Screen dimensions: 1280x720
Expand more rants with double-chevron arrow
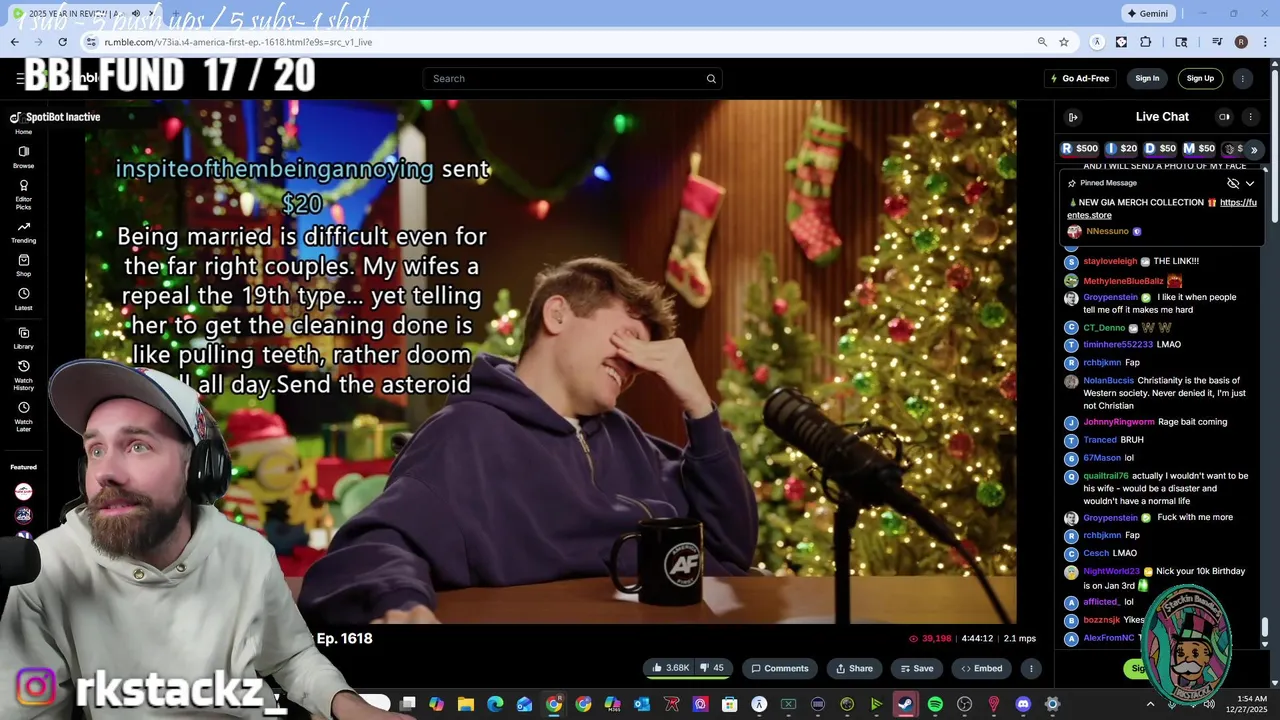(x=1254, y=149)
